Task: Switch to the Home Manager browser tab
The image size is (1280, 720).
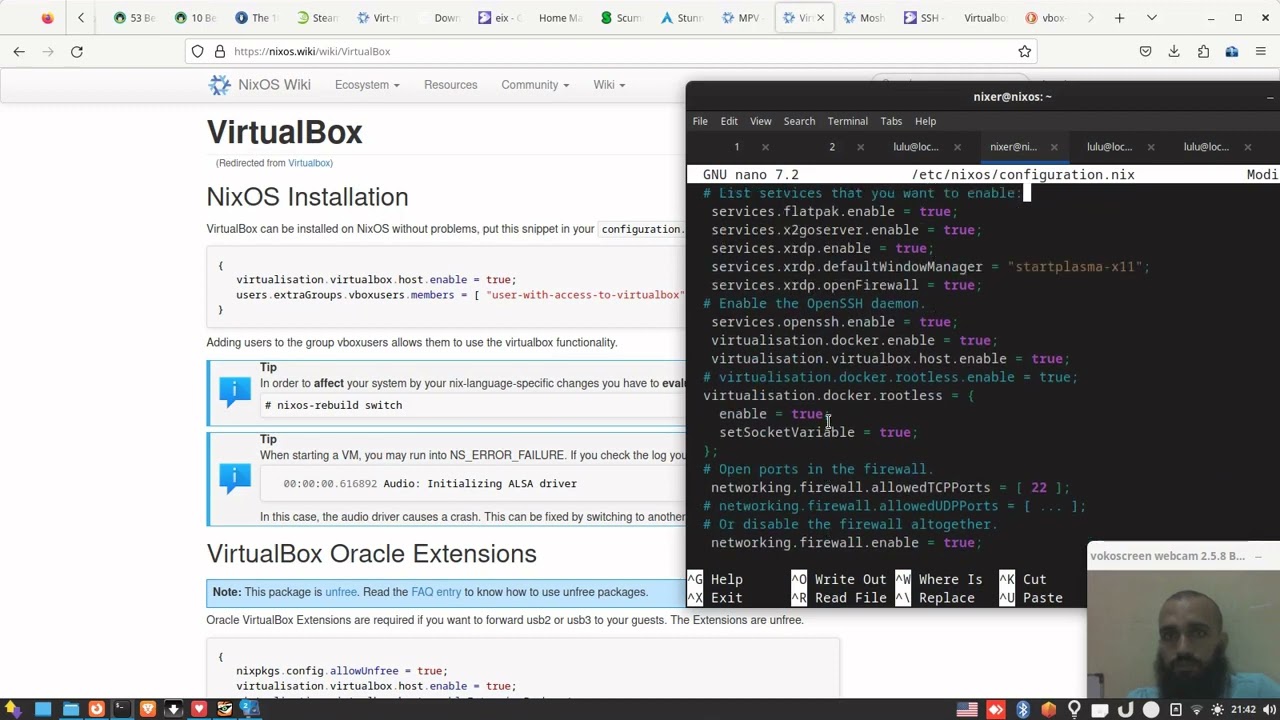Action: pos(559,18)
